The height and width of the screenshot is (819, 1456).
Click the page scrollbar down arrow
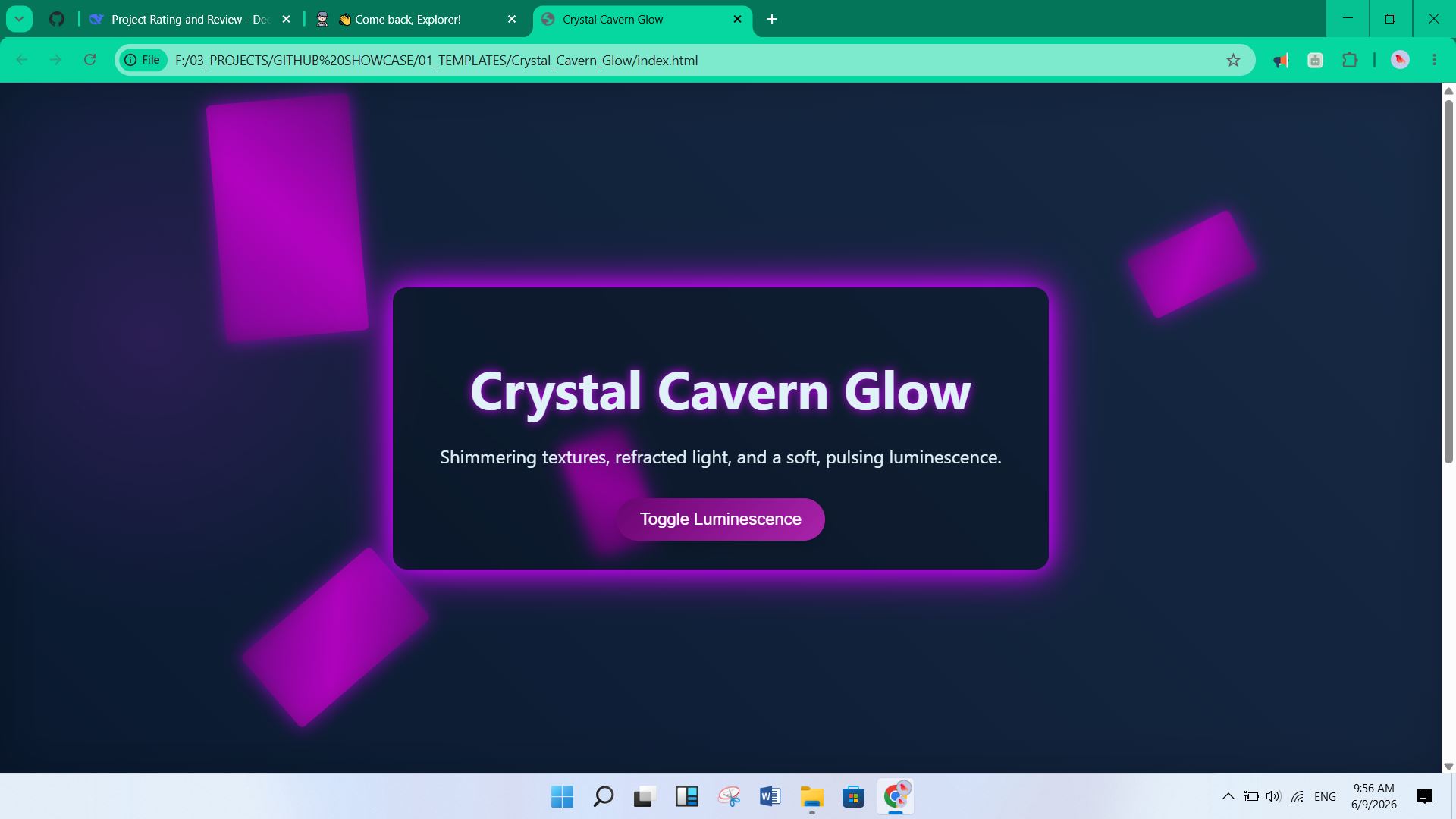click(x=1448, y=767)
